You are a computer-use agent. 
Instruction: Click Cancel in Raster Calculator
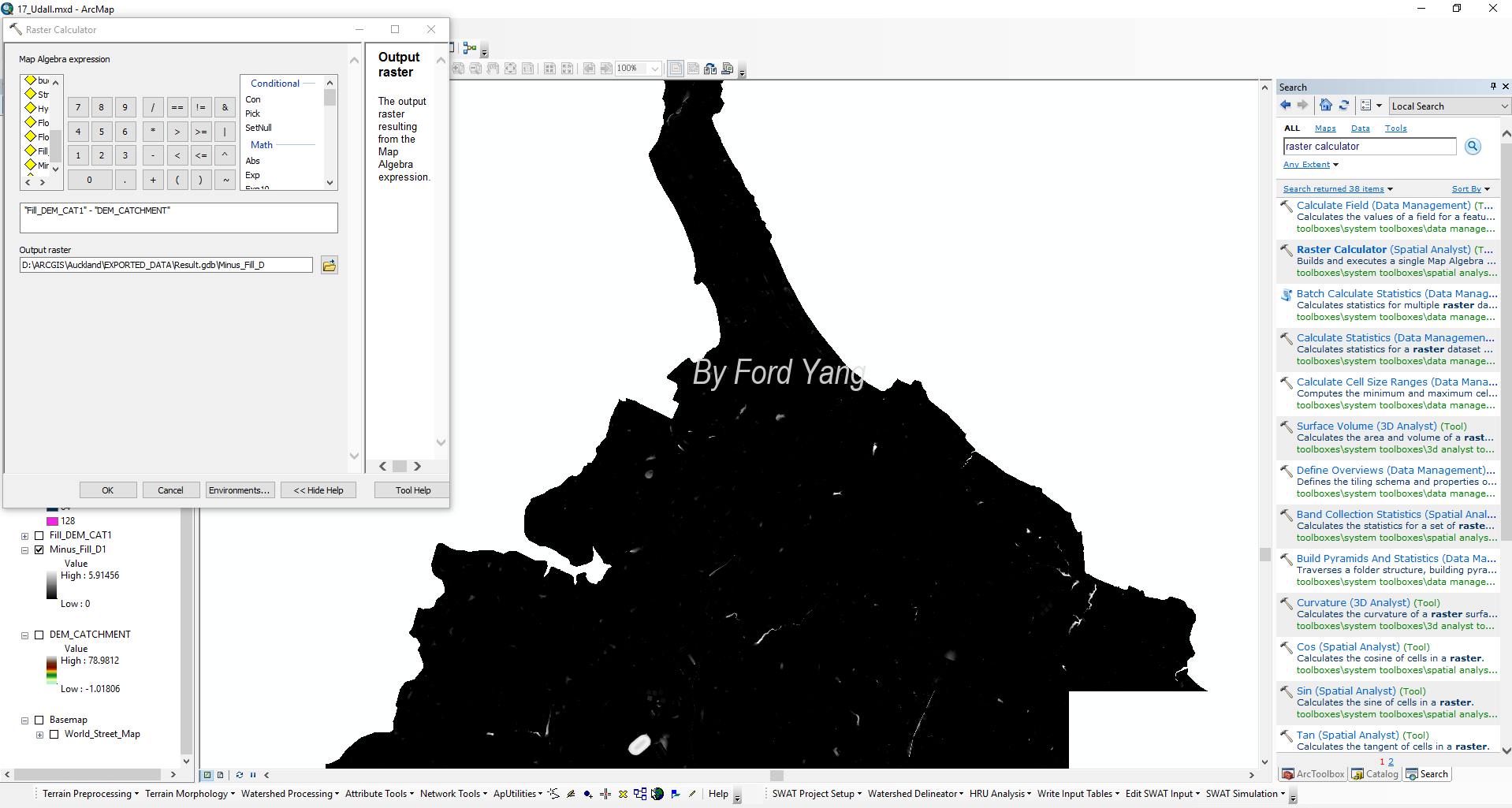[170, 490]
